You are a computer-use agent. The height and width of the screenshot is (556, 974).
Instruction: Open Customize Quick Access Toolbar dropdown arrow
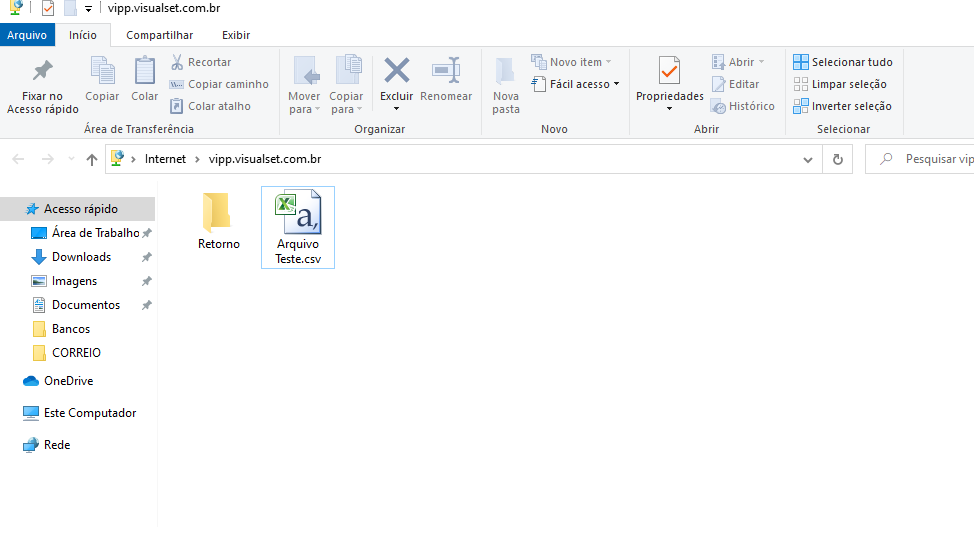click(88, 9)
